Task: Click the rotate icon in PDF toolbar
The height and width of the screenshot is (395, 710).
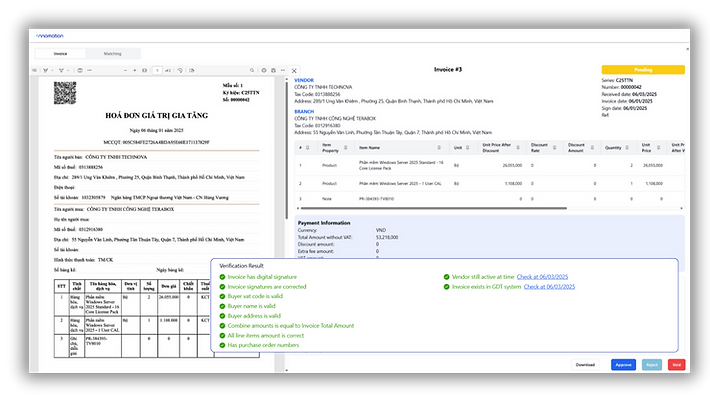Action: [x=180, y=70]
